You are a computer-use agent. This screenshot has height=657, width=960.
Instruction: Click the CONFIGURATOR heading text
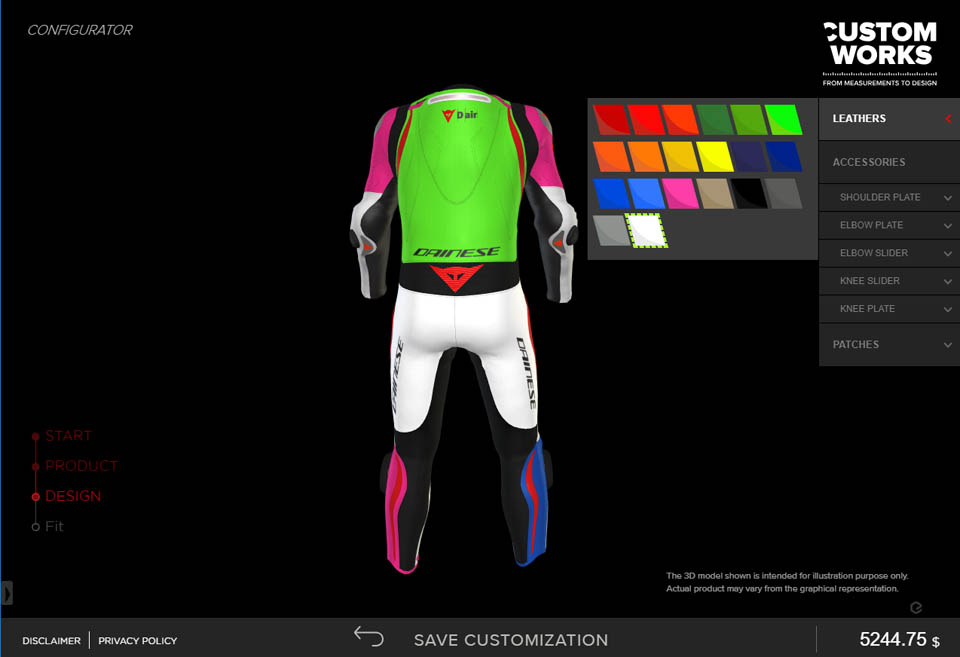click(x=80, y=30)
